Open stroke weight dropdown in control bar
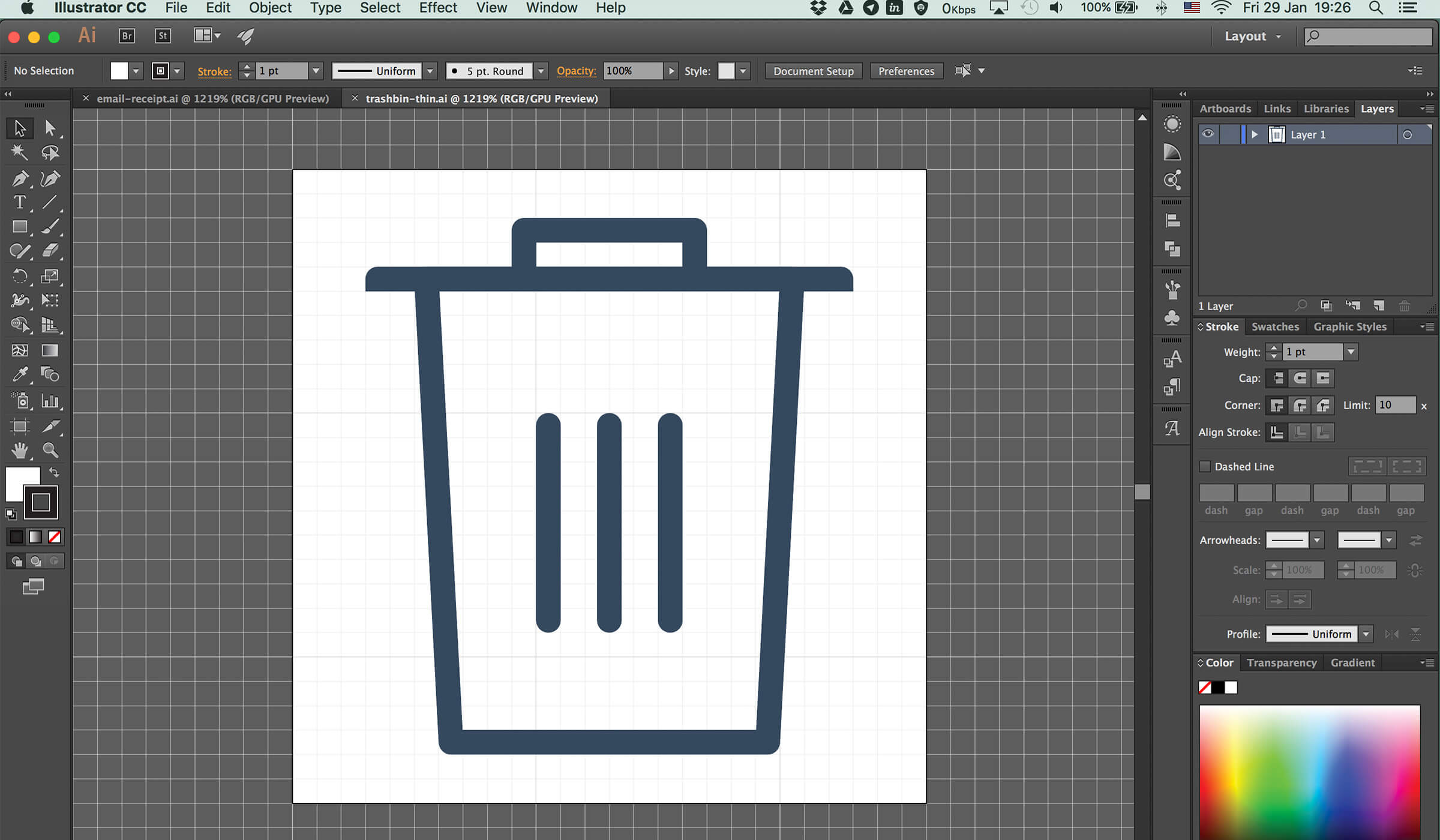Image resolution: width=1440 pixels, height=840 pixels. tap(316, 71)
